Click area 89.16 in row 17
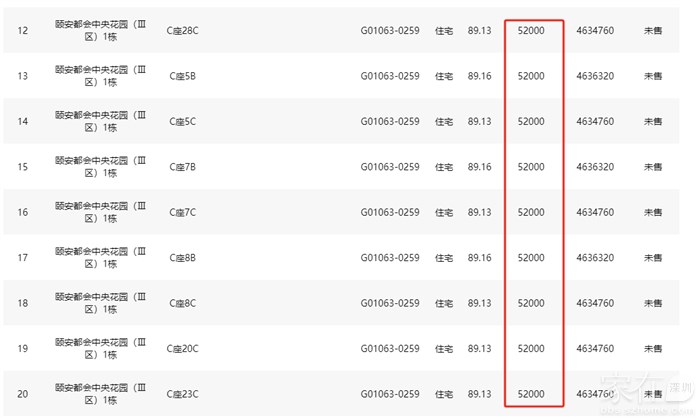Image resolution: width=700 pixels, height=418 pixels. point(480,258)
